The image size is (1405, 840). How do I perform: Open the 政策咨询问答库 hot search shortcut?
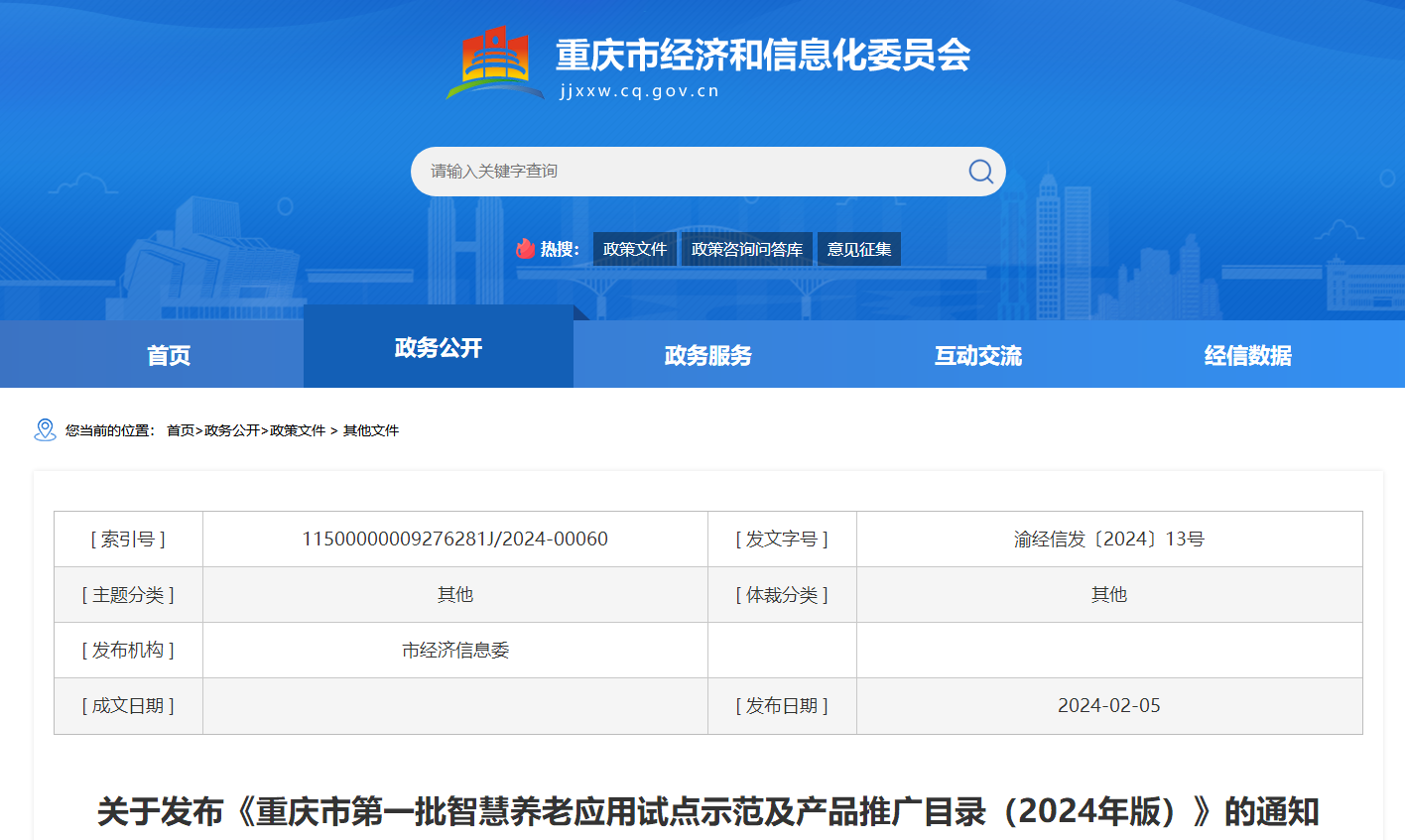[746, 249]
